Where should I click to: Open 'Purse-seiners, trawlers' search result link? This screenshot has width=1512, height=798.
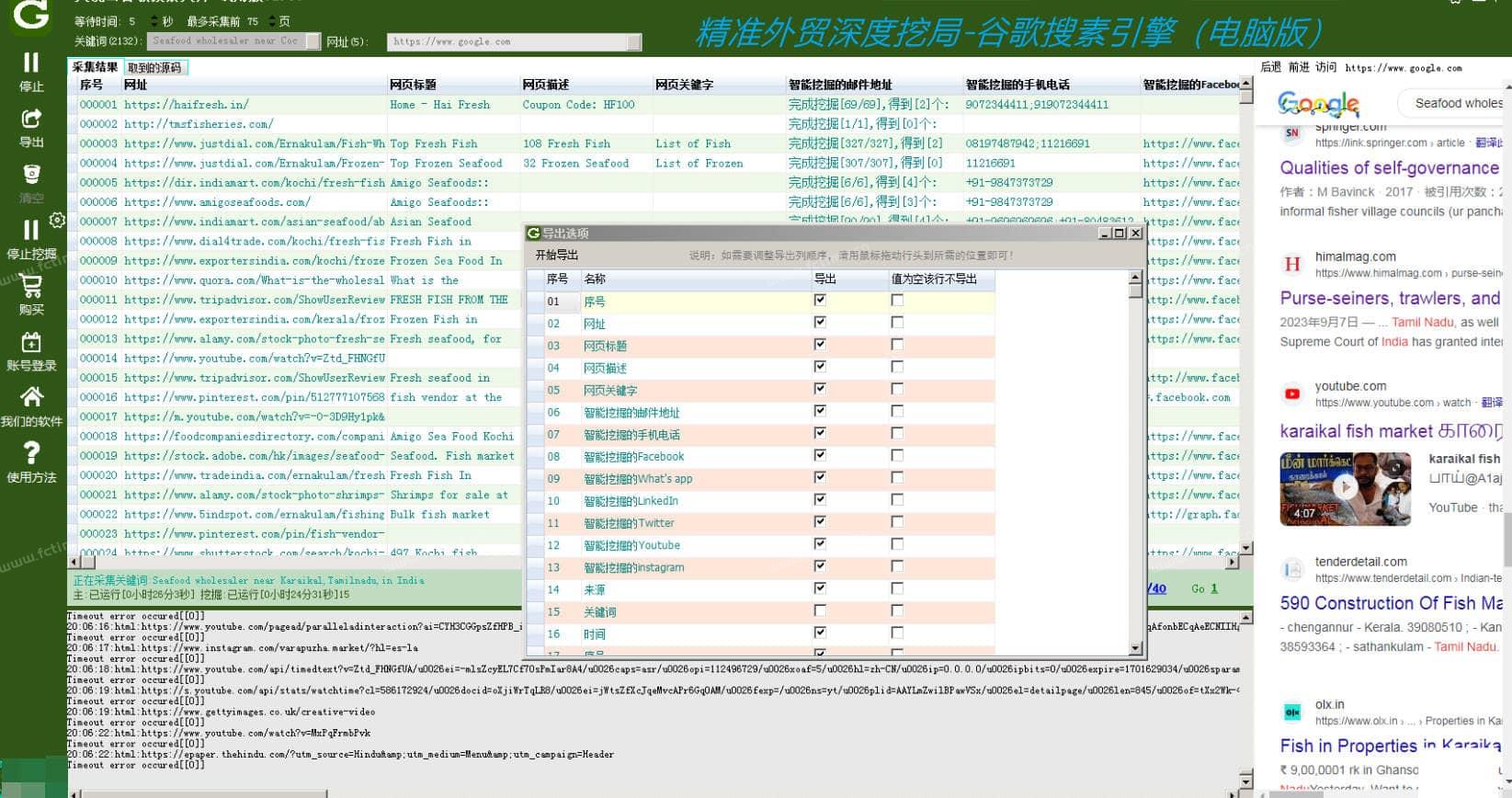click(x=1390, y=298)
